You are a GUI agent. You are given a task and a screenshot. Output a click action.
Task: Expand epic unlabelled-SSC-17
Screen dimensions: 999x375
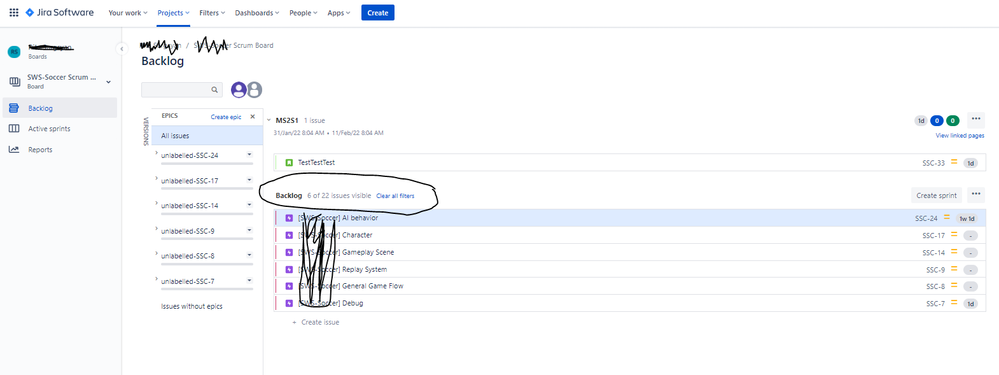157,178
